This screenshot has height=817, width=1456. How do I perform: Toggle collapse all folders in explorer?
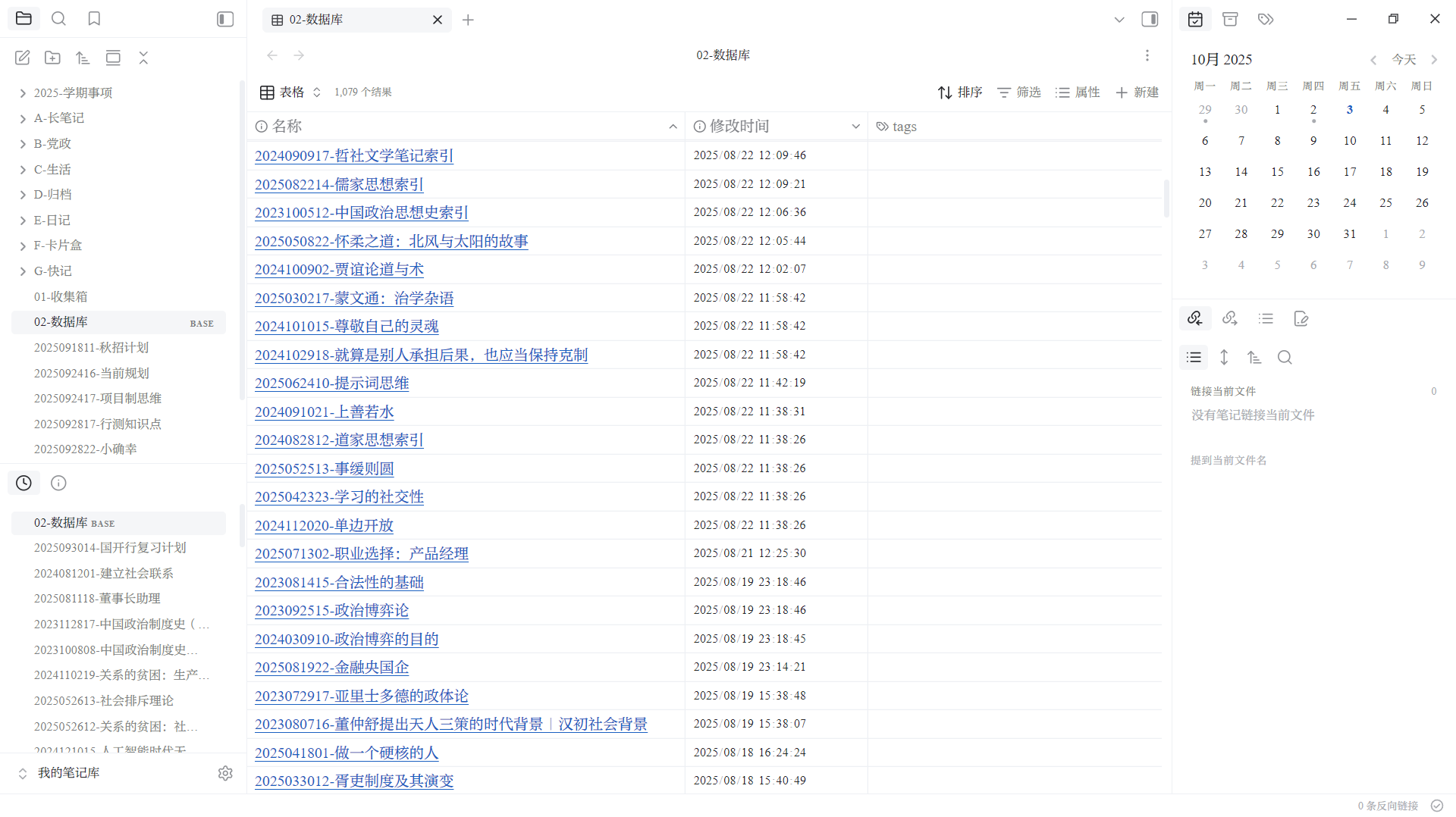(143, 58)
